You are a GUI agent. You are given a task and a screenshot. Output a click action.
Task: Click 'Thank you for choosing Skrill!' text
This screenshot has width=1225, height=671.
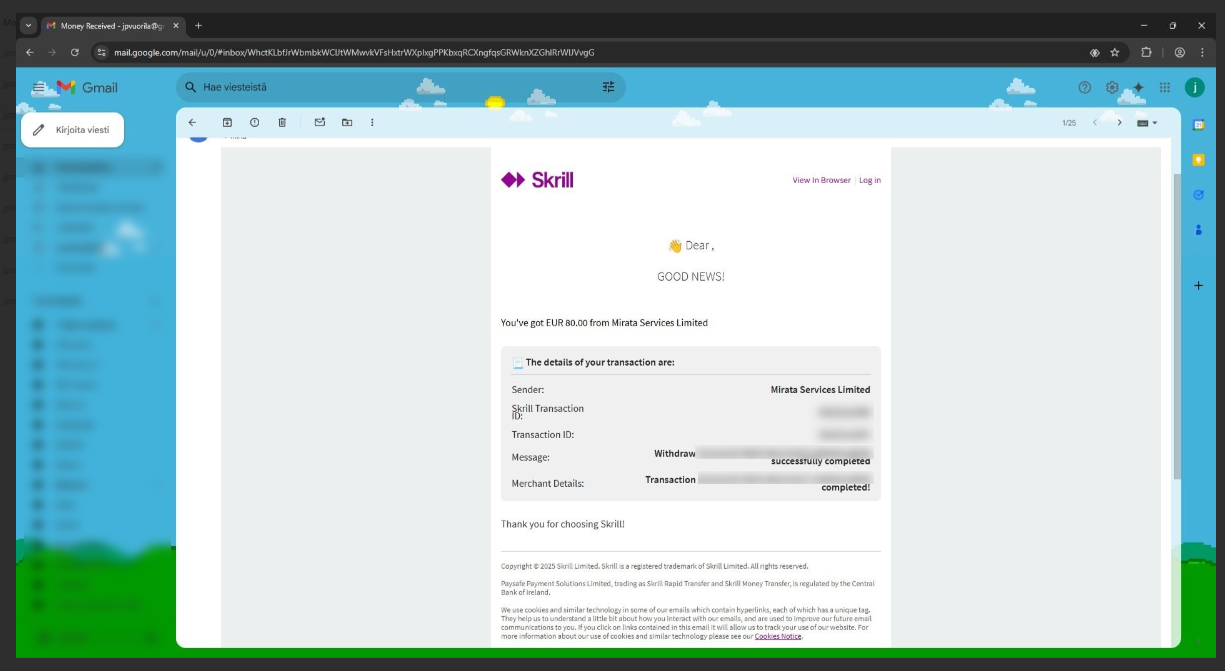pyautogui.click(x=563, y=524)
